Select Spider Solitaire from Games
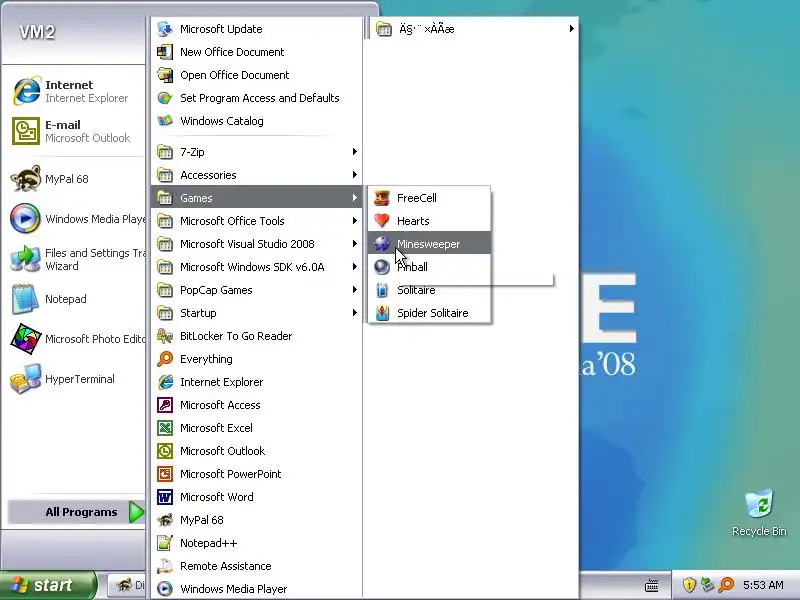This screenshot has width=800, height=600. pyautogui.click(x=429, y=313)
